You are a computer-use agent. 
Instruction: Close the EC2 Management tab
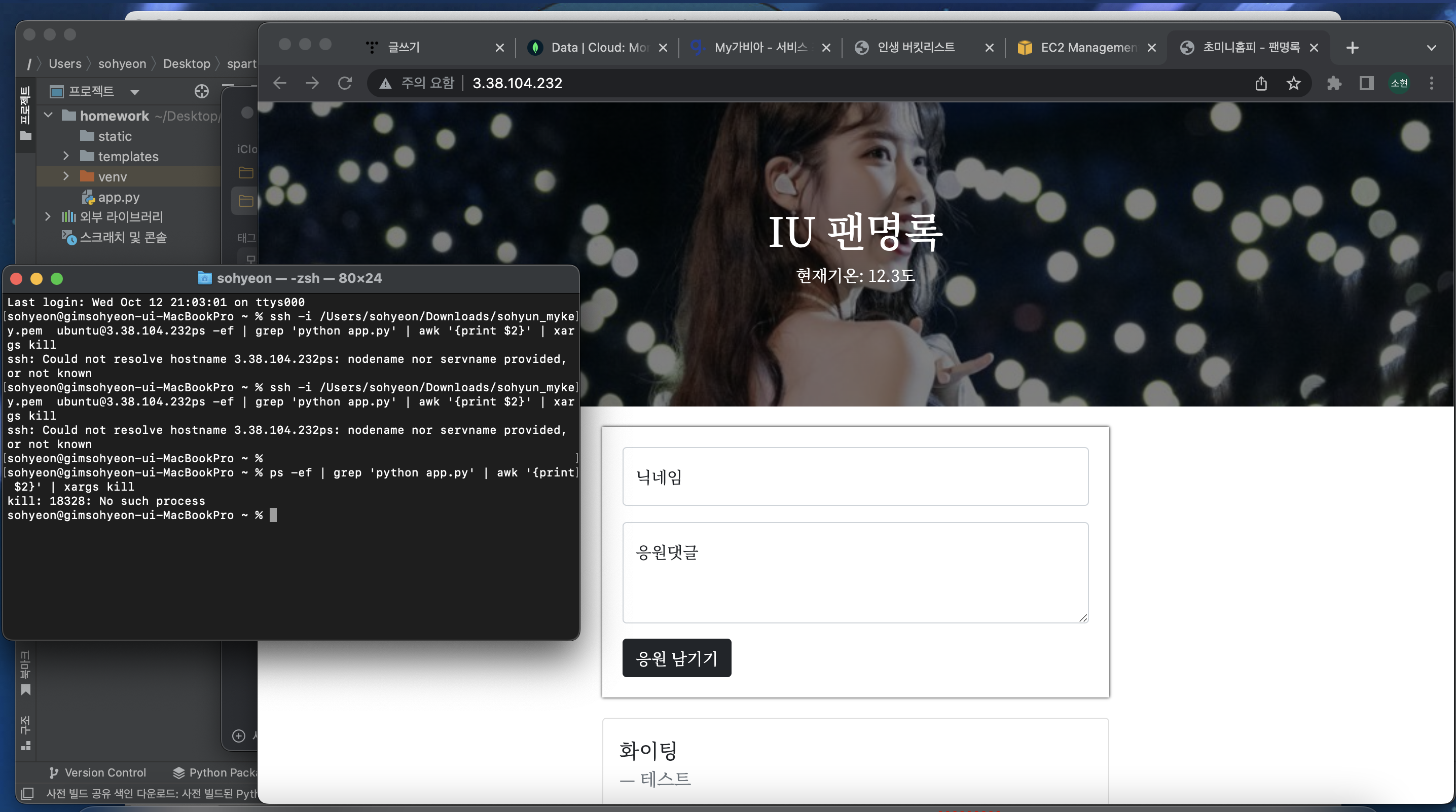coord(1151,48)
